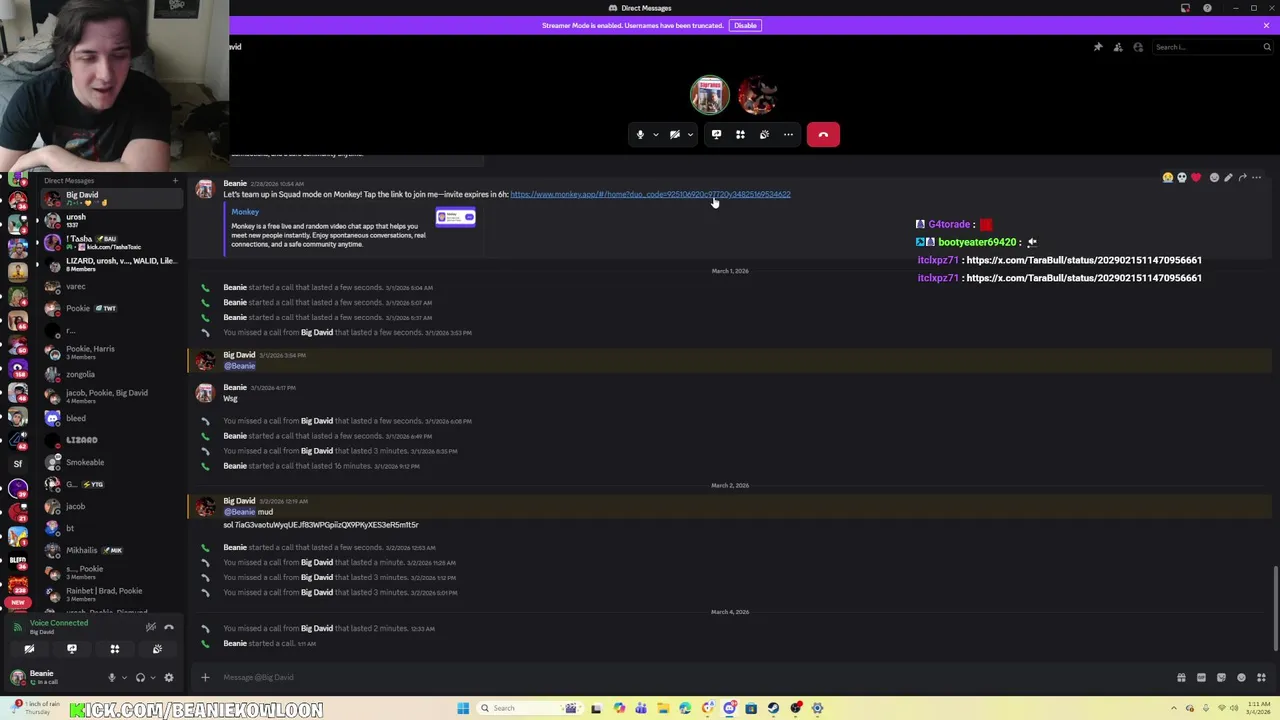Attach file with plus button
This screenshot has width=1280, height=720.
click(205, 678)
